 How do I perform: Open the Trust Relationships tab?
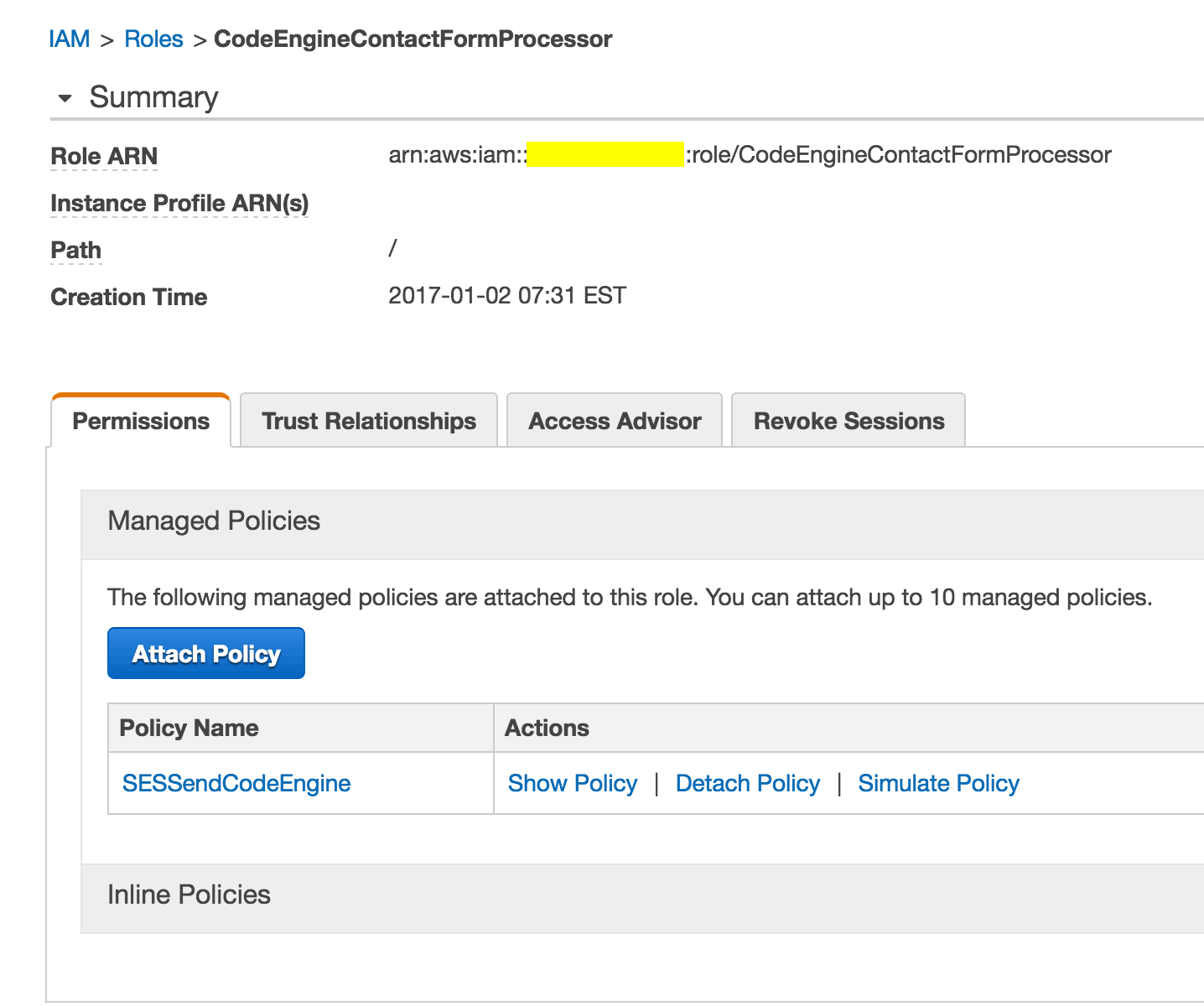[369, 421]
